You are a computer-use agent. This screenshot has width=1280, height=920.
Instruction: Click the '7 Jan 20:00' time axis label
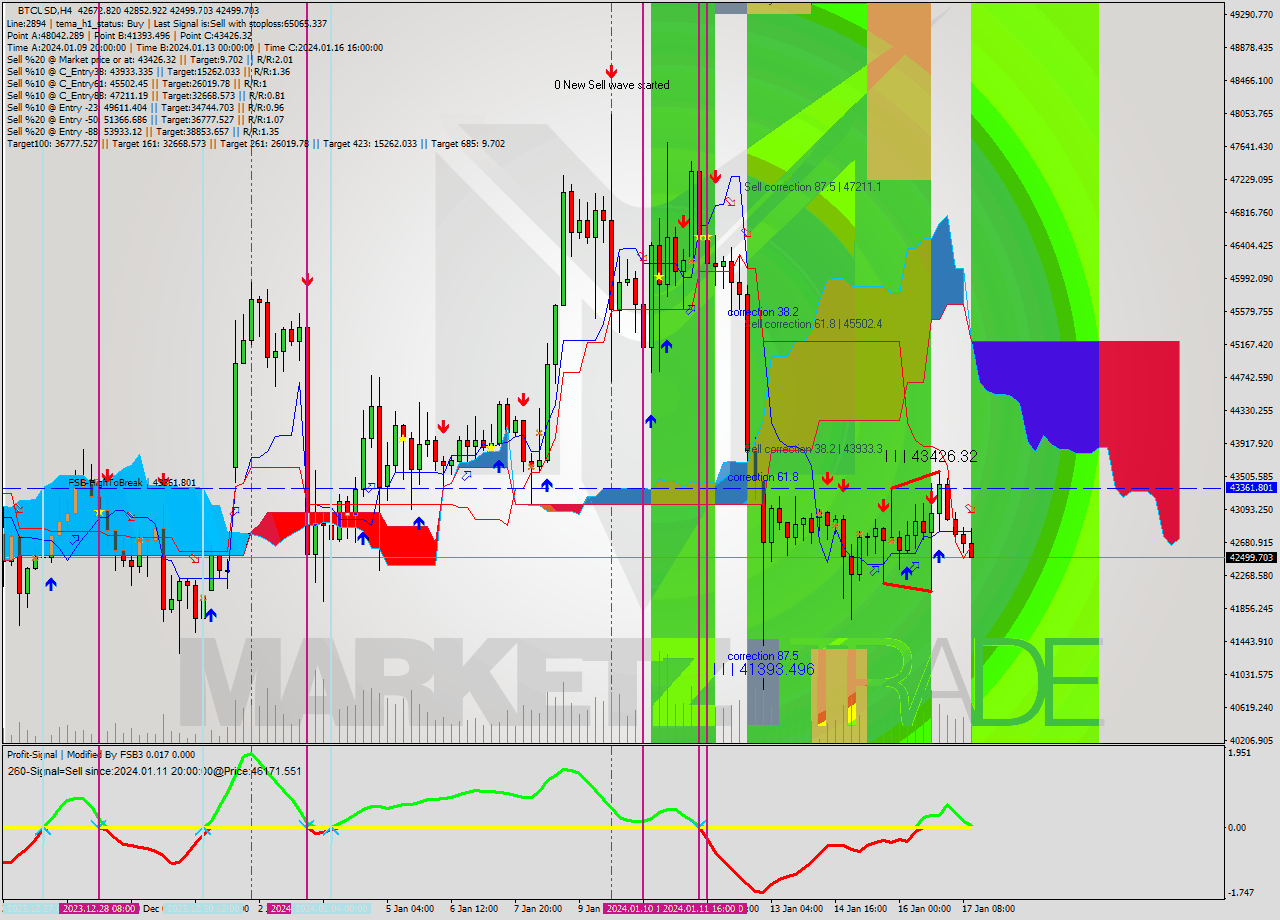538,908
